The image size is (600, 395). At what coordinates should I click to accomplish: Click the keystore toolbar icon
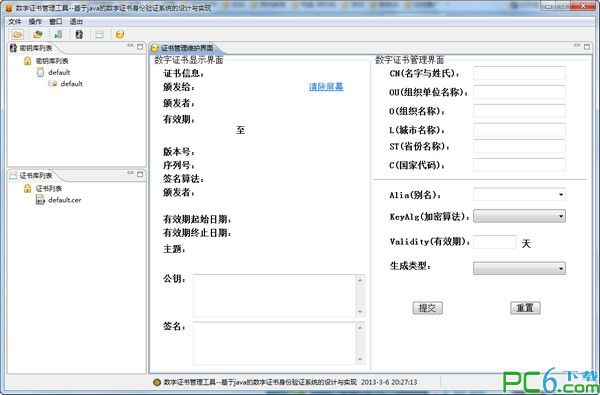(79, 34)
